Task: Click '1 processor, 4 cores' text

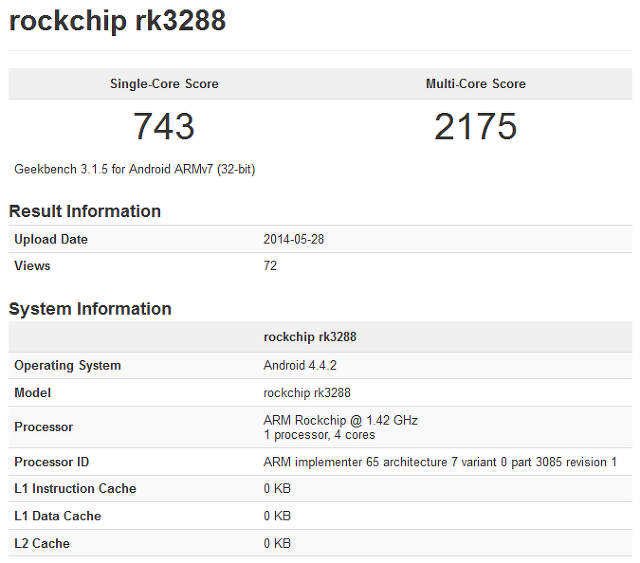Action: pyautogui.click(x=319, y=435)
